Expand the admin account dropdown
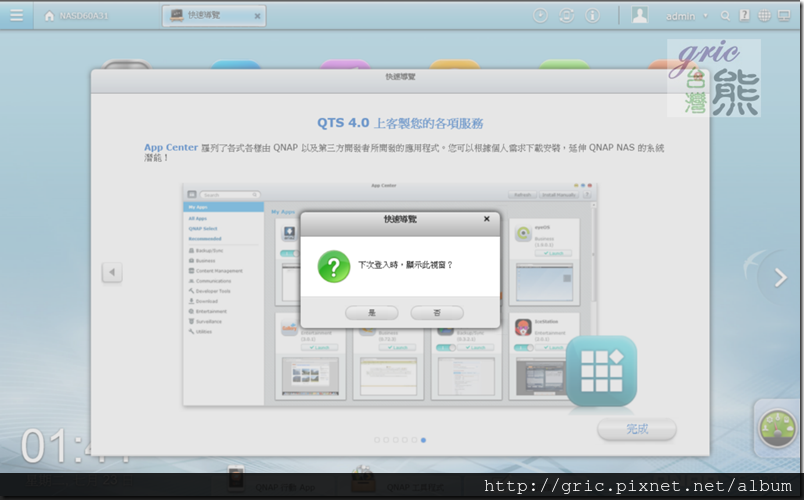804x500 pixels. pyautogui.click(x=706, y=16)
